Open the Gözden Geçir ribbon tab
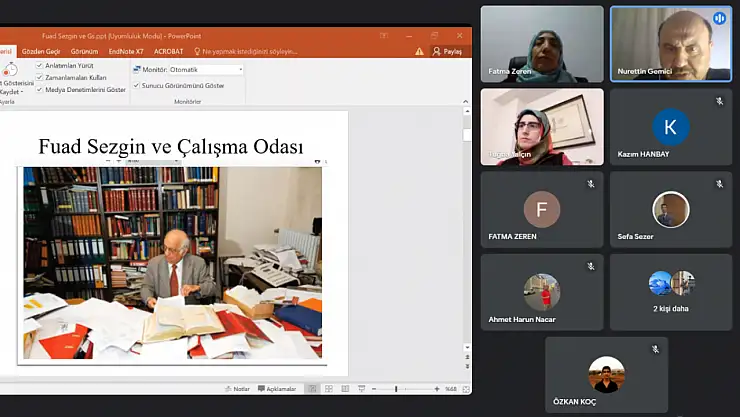This screenshot has height=417, width=740. (x=41, y=51)
